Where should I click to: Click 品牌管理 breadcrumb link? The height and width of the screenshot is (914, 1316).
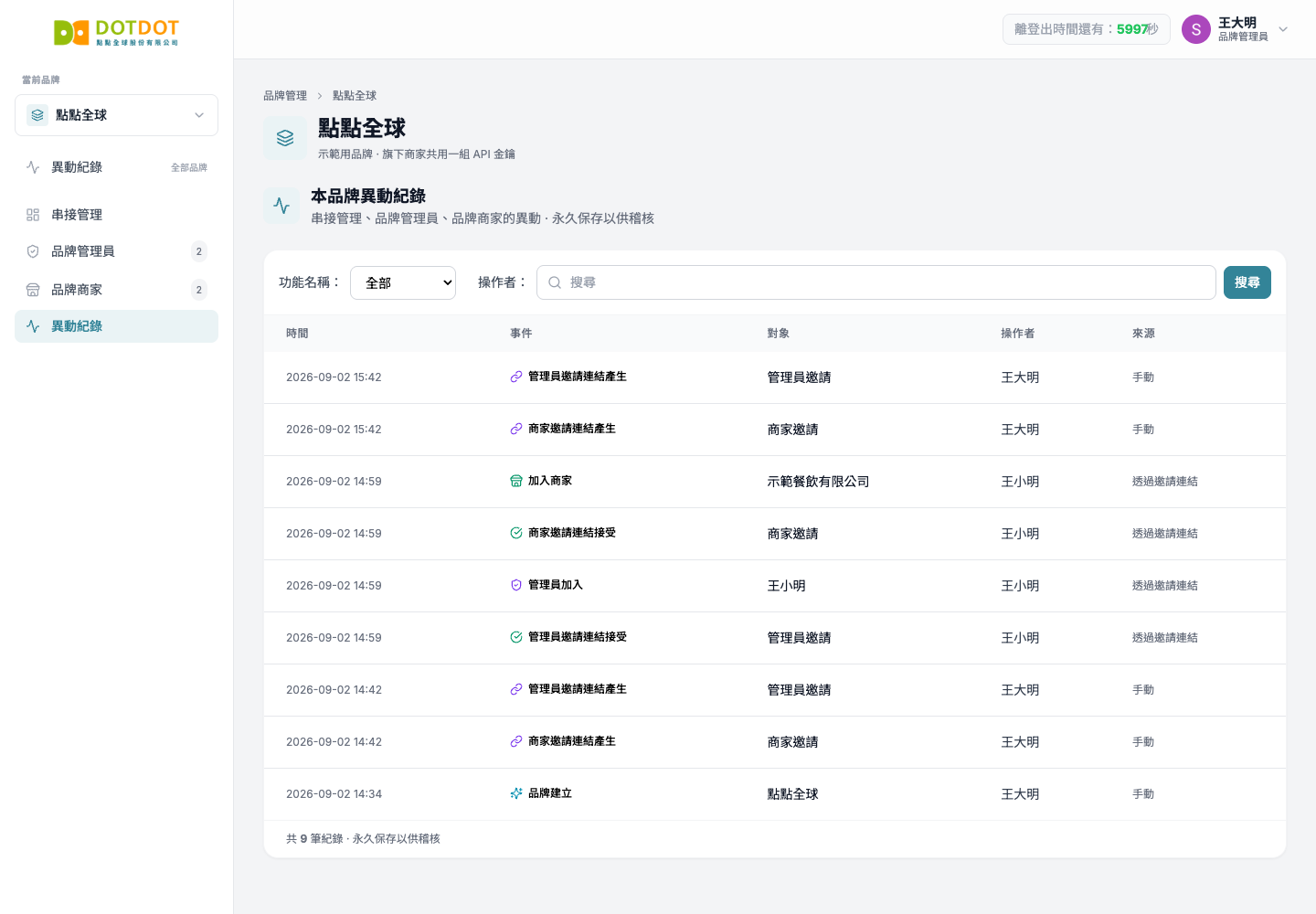point(285,95)
